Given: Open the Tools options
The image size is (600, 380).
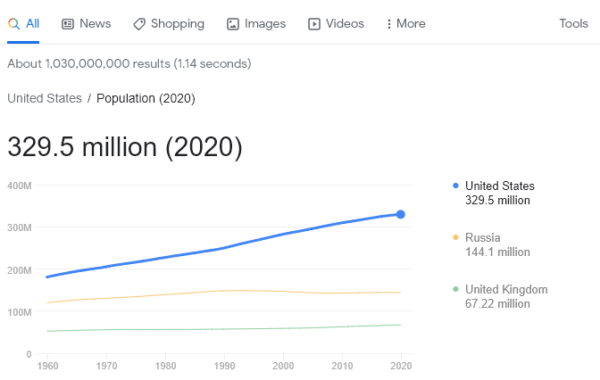Looking at the screenshot, I should [x=574, y=24].
